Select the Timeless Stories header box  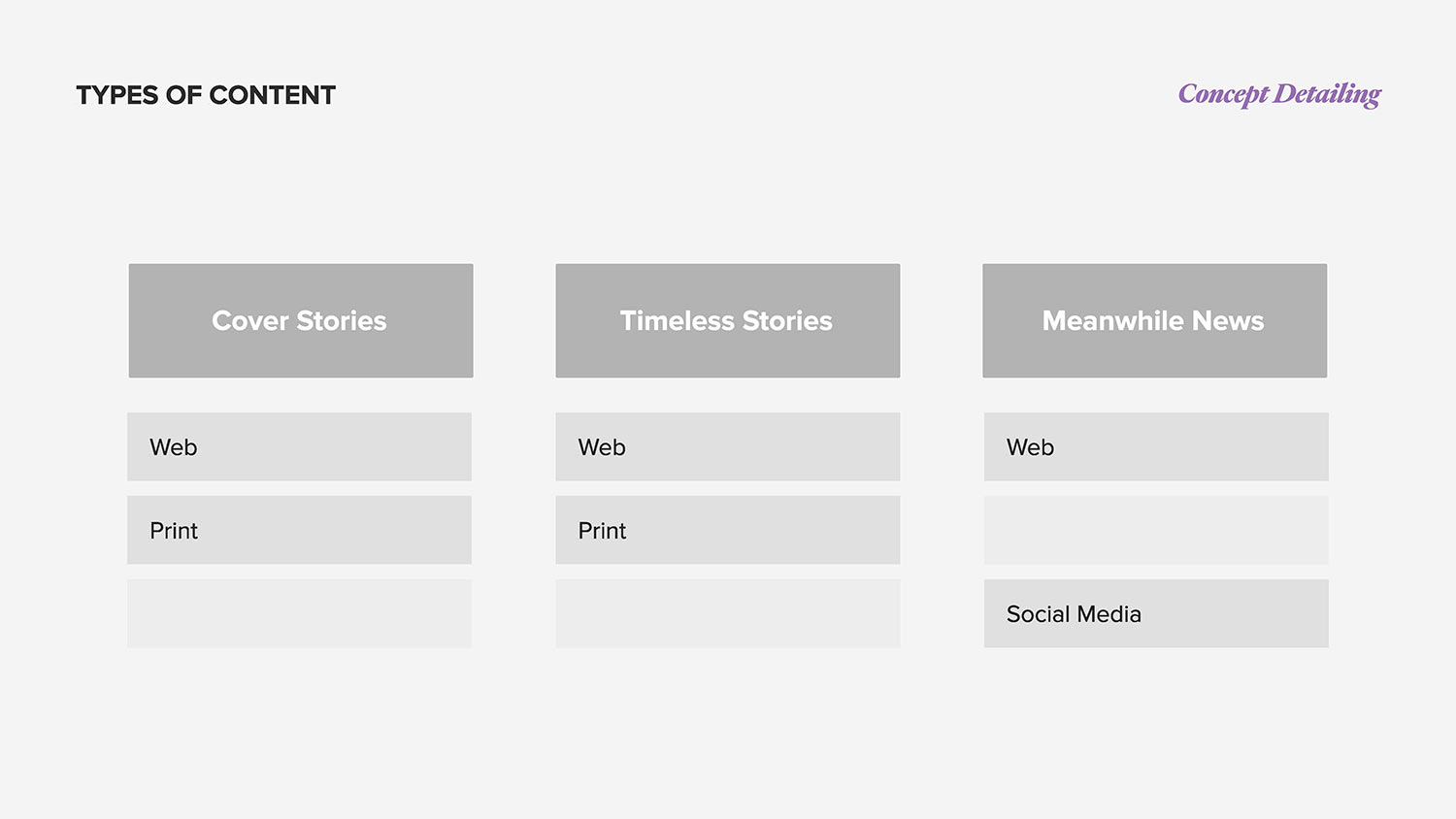click(x=728, y=320)
